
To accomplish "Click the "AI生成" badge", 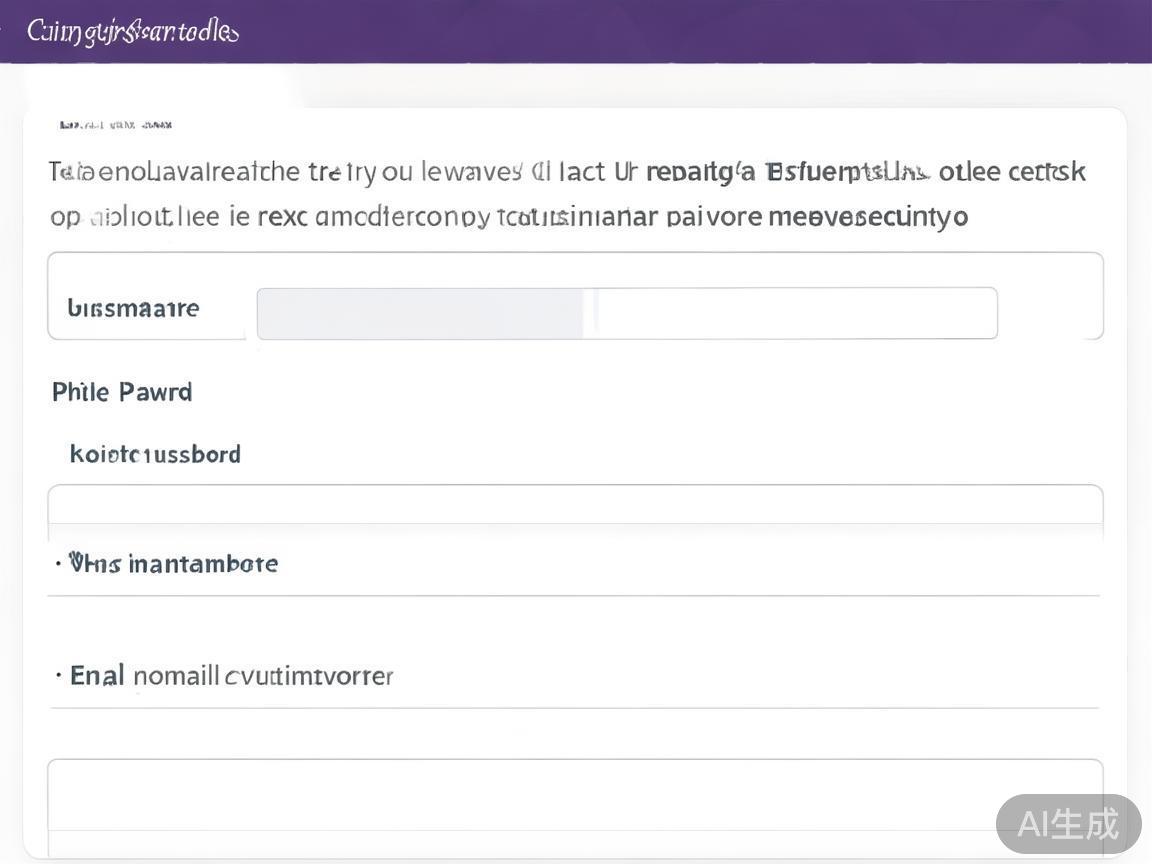I will click(x=1068, y=824).
